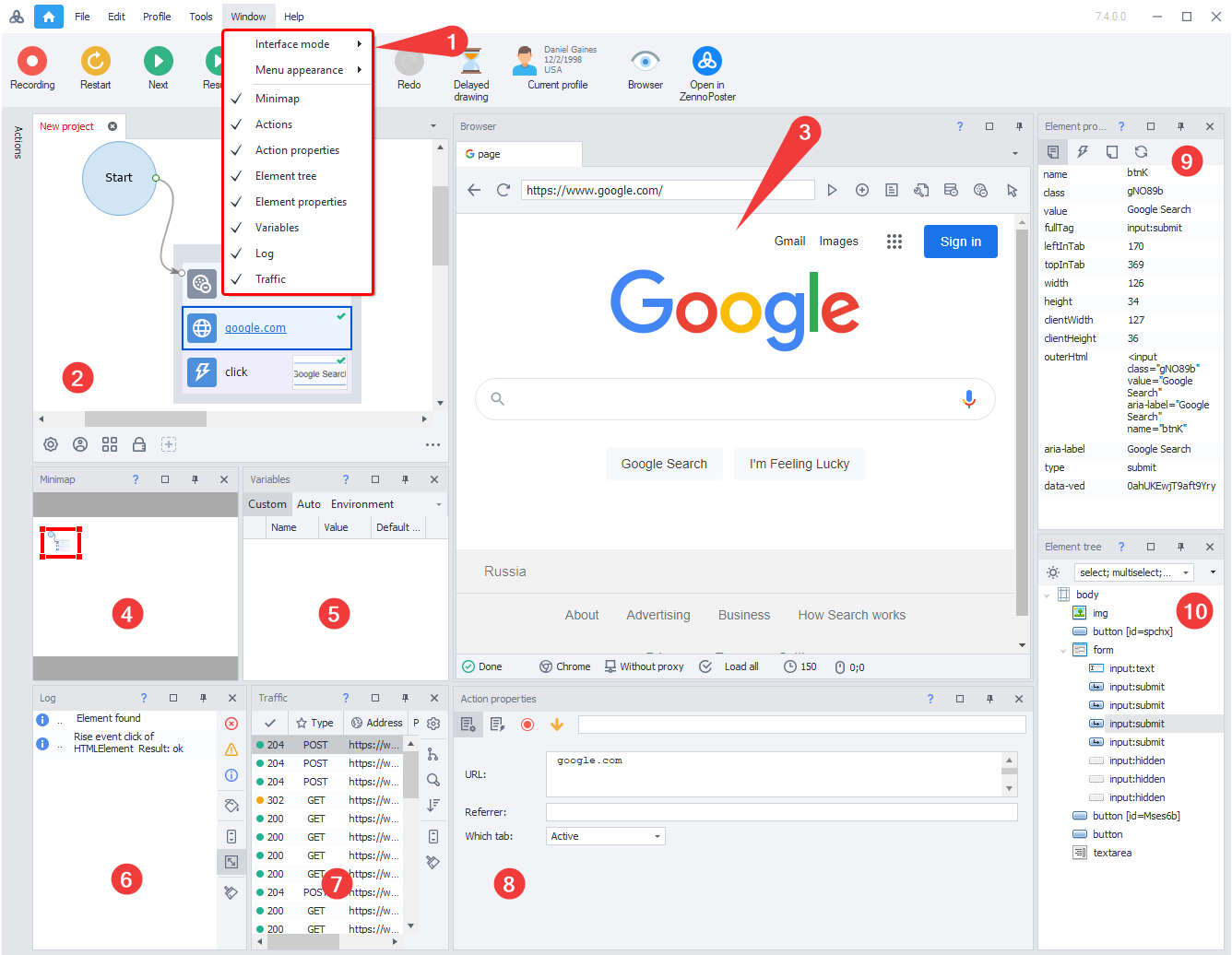Click the Delayed drawing hourglass icon

click(x=471, y=62)
